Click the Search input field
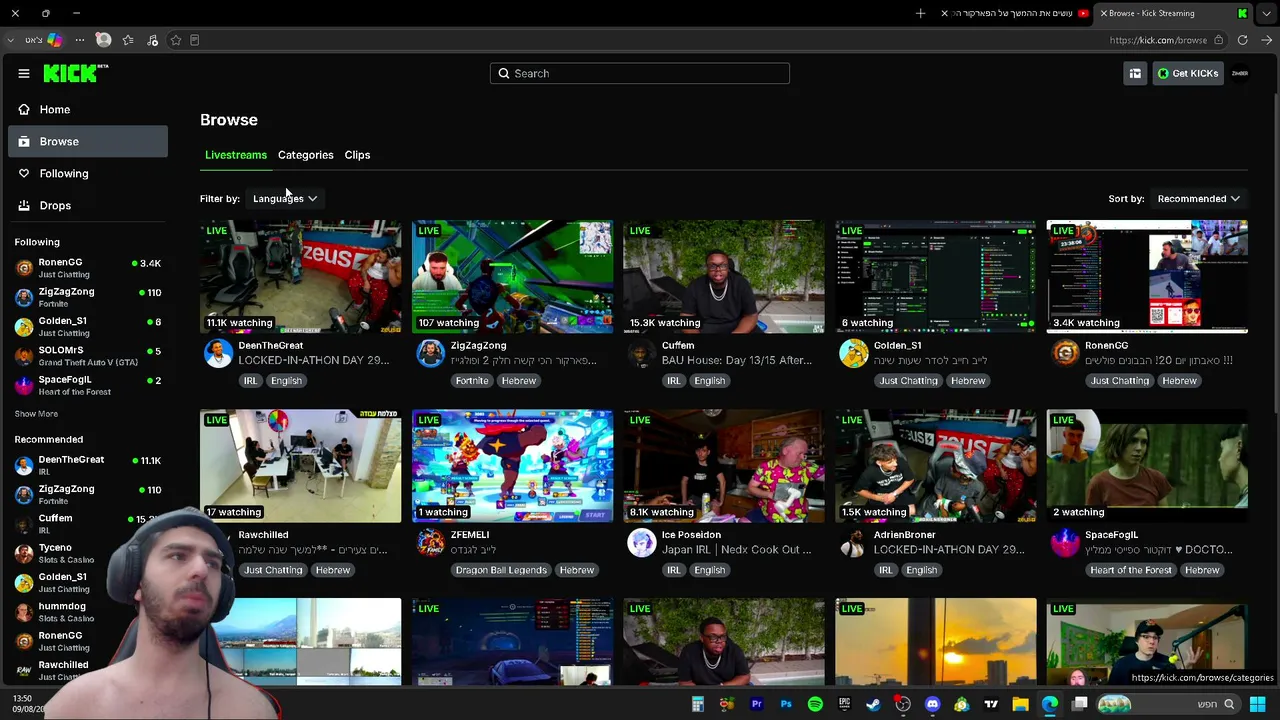Viewport: 1280px width, 720px height. coord(640,73)
